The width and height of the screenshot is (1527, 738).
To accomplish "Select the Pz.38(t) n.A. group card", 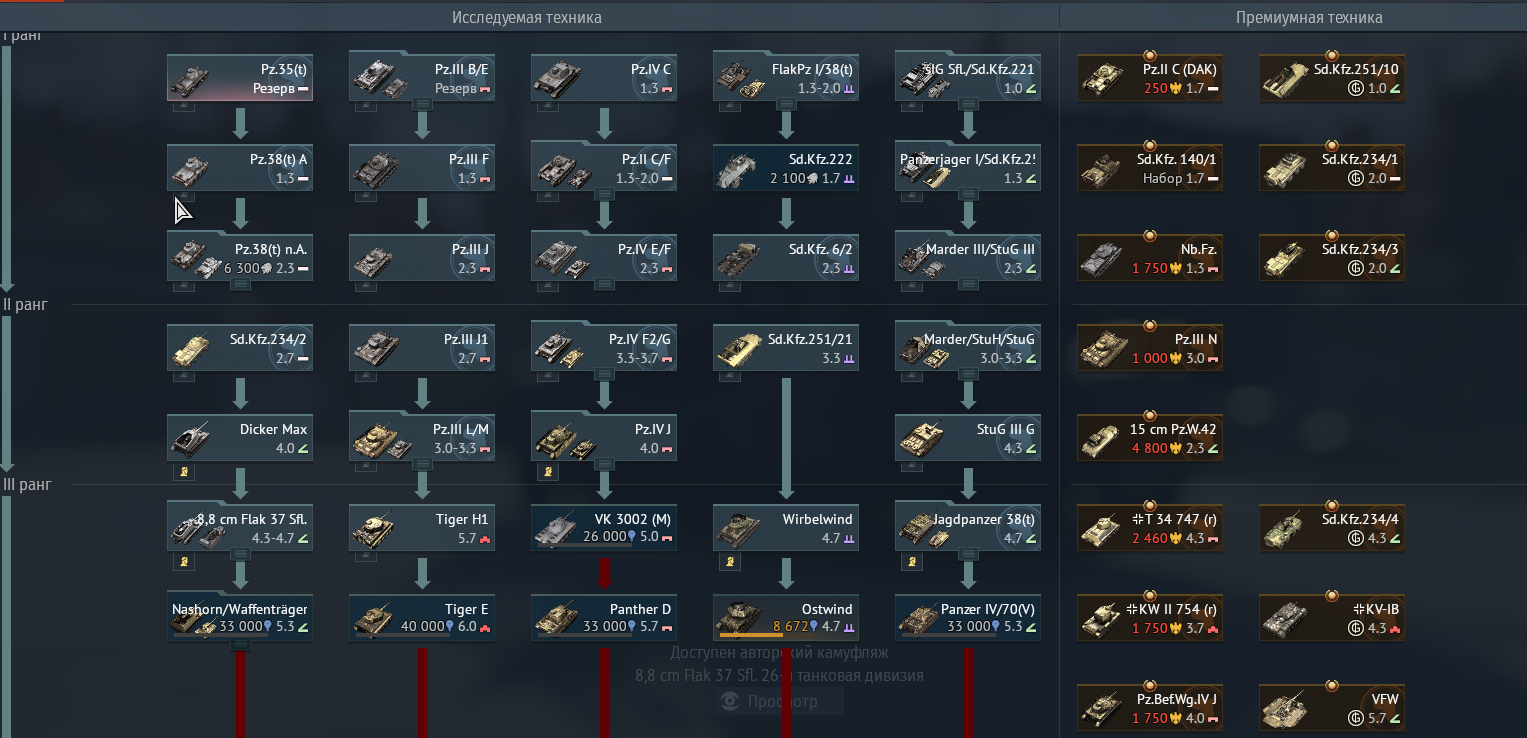I will pos(240,257).
